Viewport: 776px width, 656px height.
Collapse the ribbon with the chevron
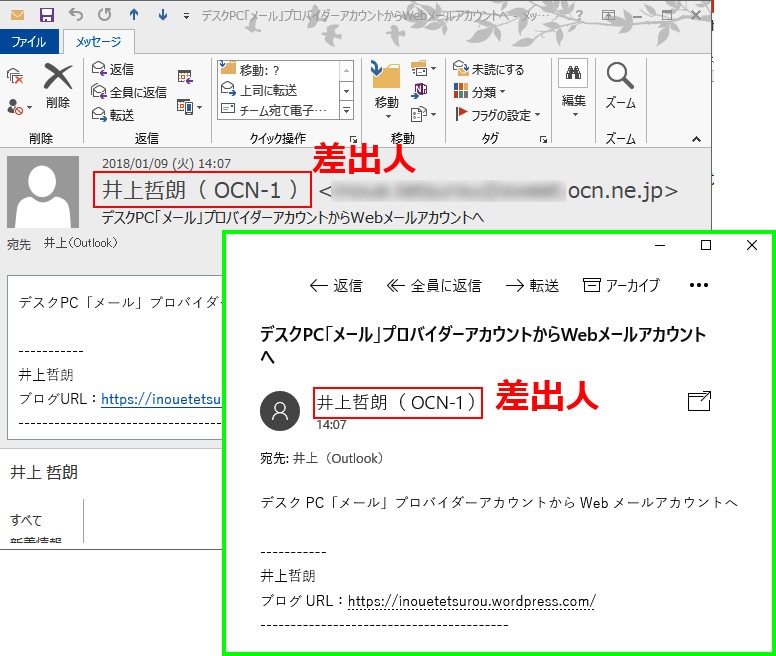pyautogui.click(x=696, y=139)
